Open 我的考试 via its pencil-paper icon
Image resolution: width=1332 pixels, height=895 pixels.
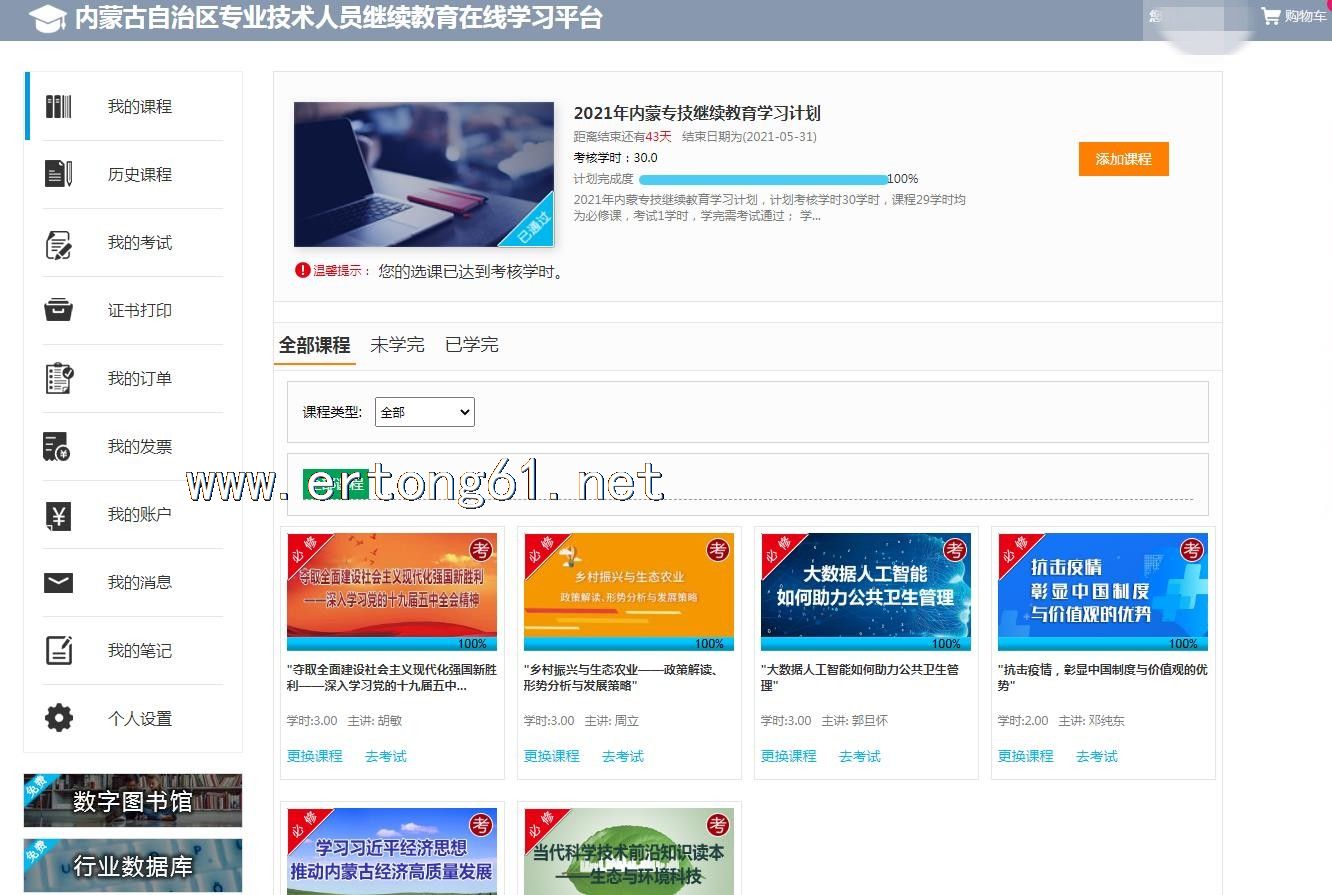(x=59, y=243)
